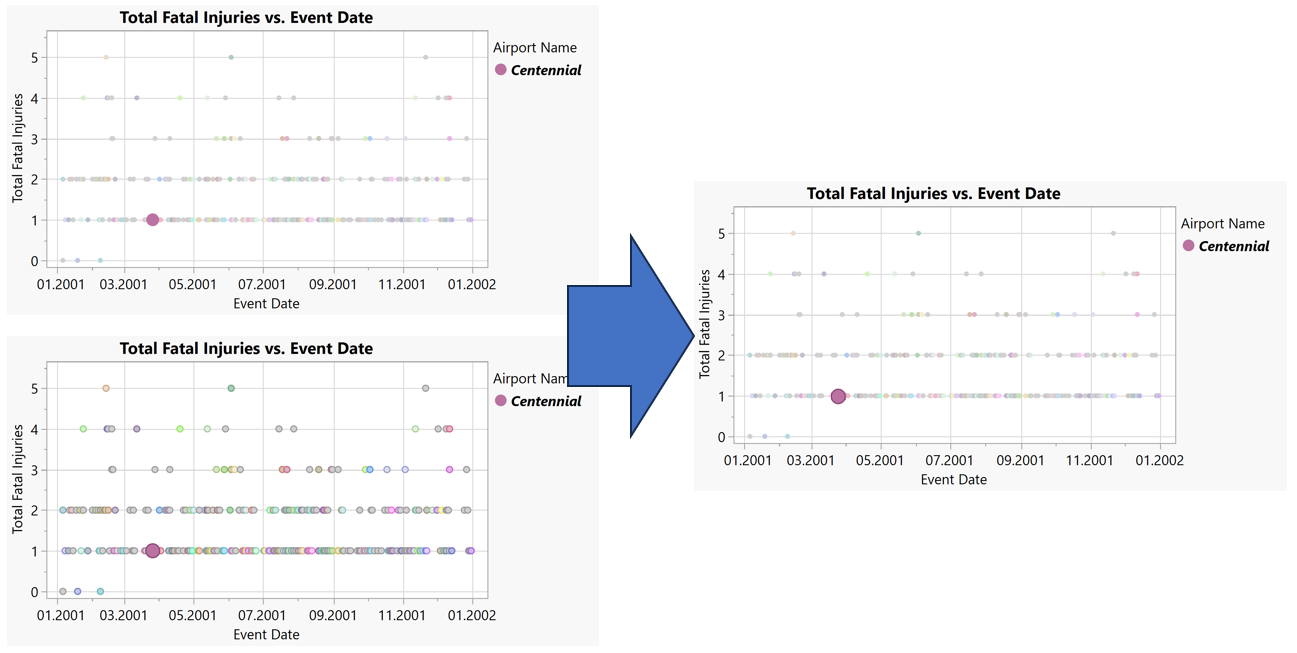The width and height of the screenshot is (1297, 653).
Task: Toggle the Centennial legend marker in bottom-left chart
Action: [x=501, y=401]
